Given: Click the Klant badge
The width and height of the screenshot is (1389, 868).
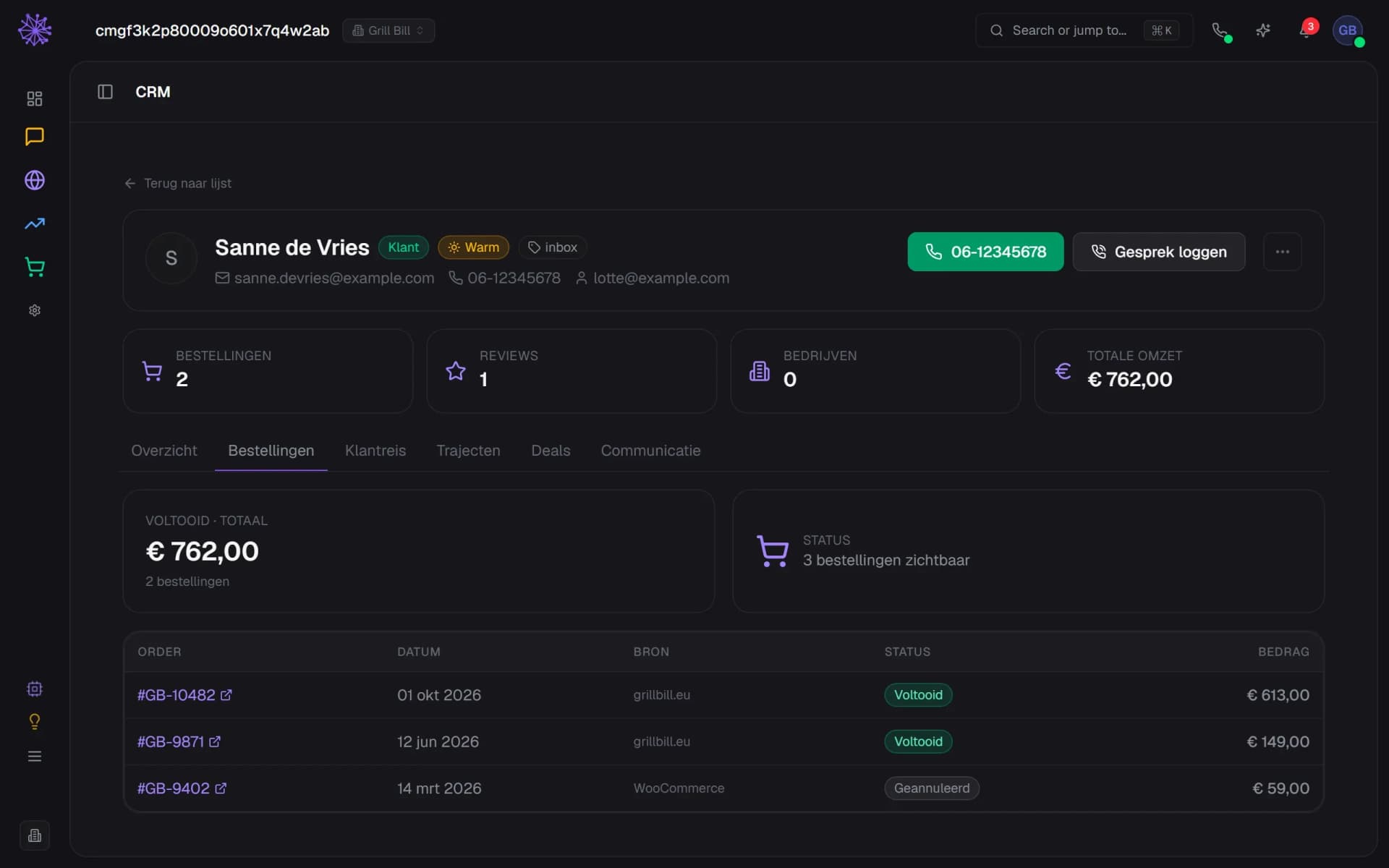Looking at the screenshot, I should [x=403, y=247].
